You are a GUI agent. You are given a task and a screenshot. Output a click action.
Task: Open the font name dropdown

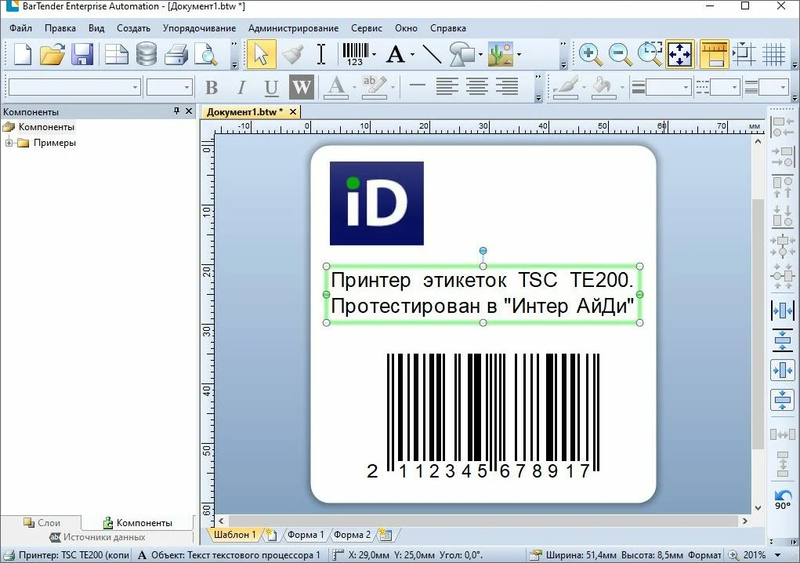tap(135, 88)
